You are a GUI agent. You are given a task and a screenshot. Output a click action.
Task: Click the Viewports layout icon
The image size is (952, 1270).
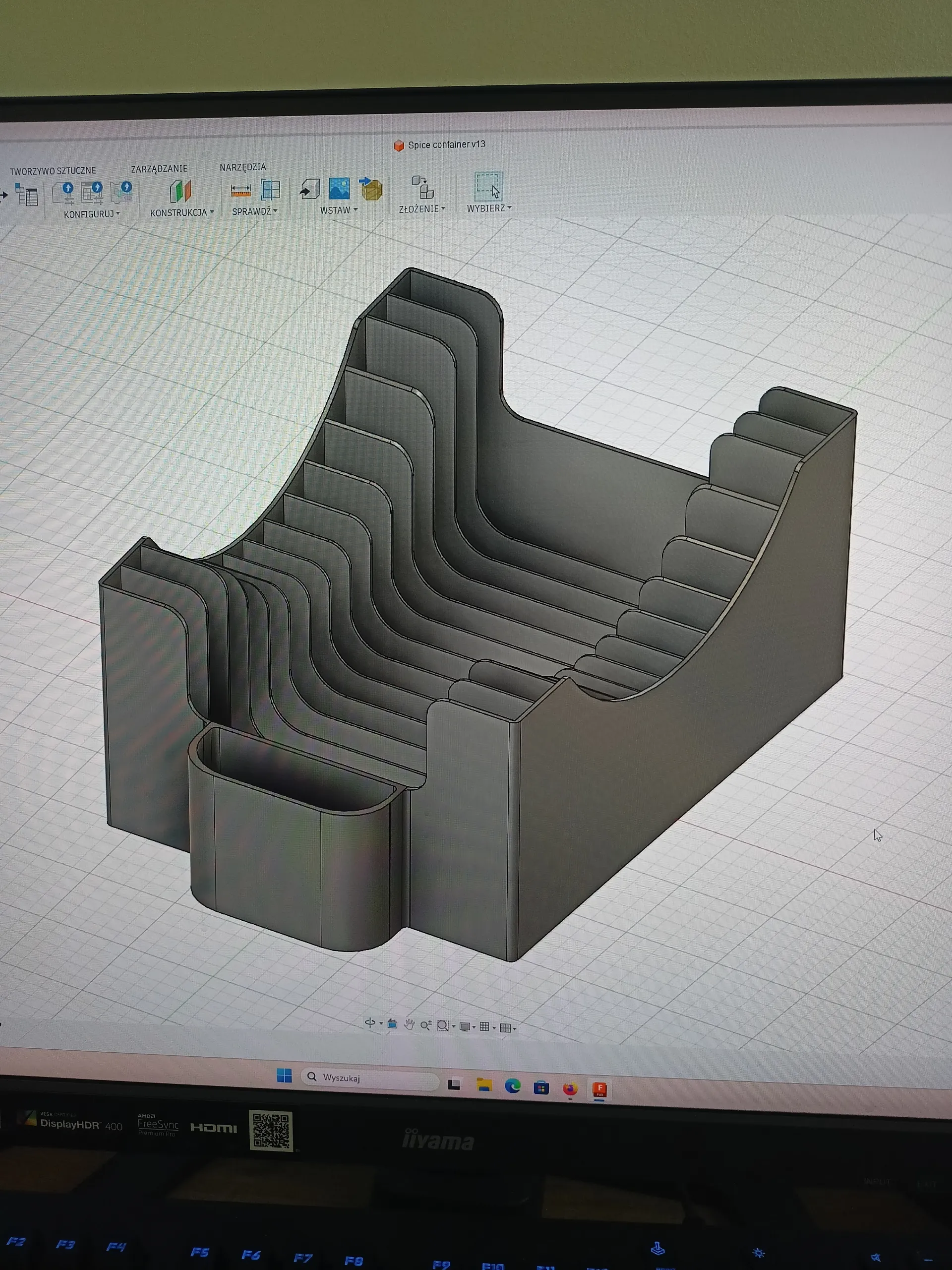click(x=505, y=1028)
